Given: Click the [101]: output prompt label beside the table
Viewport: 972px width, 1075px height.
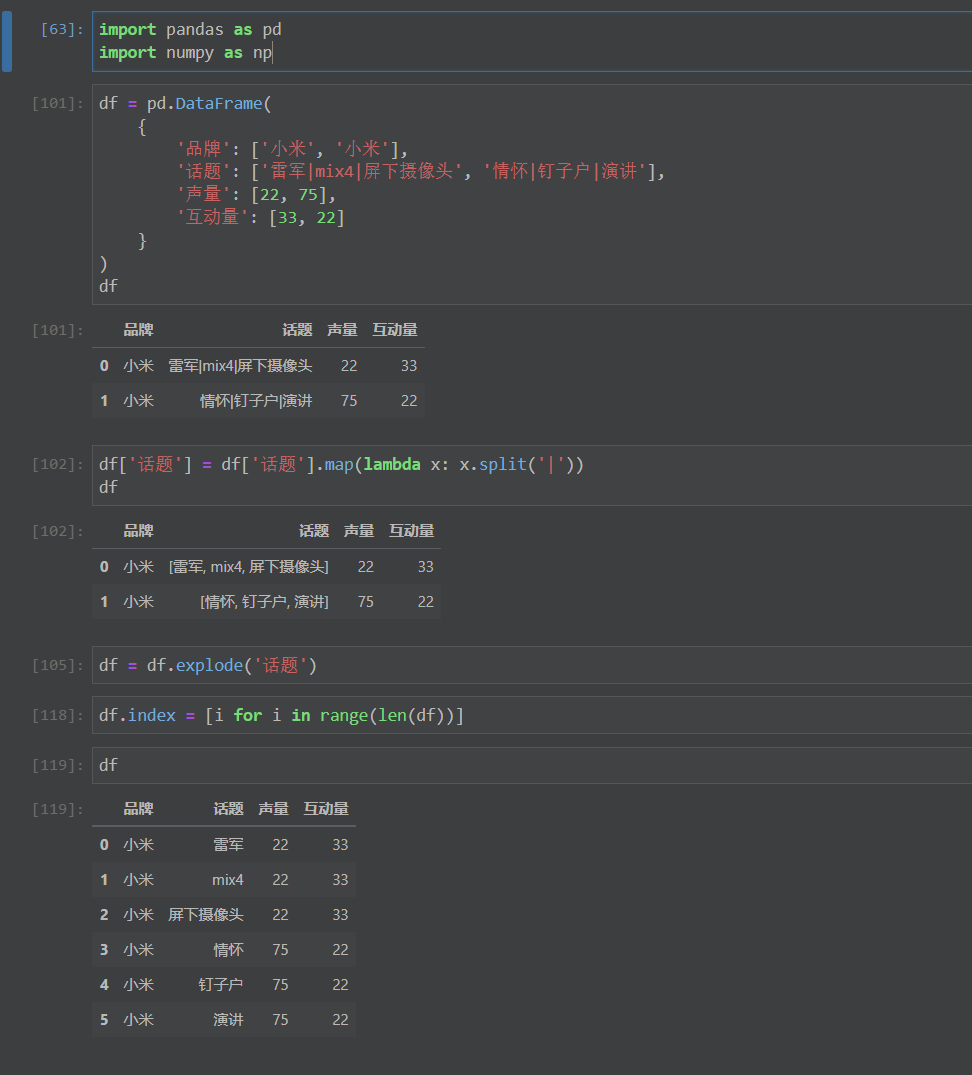Looking at the screenshot, I should point(58,330).
